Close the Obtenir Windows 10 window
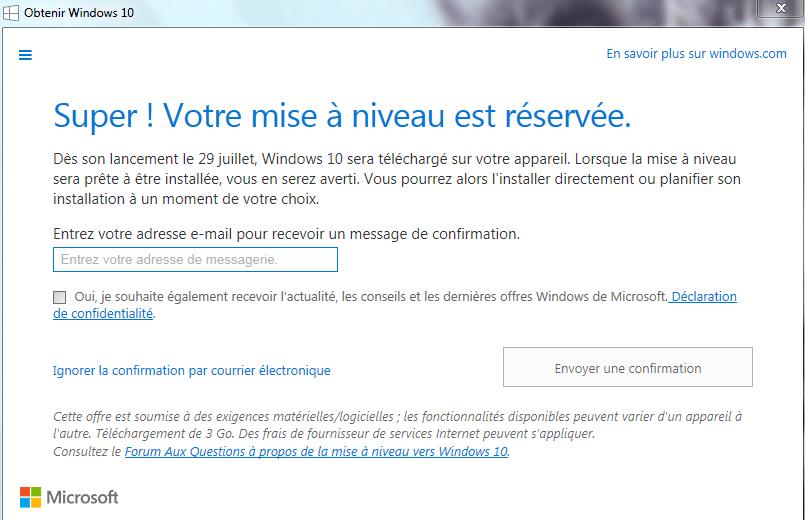 pos(781,8)
